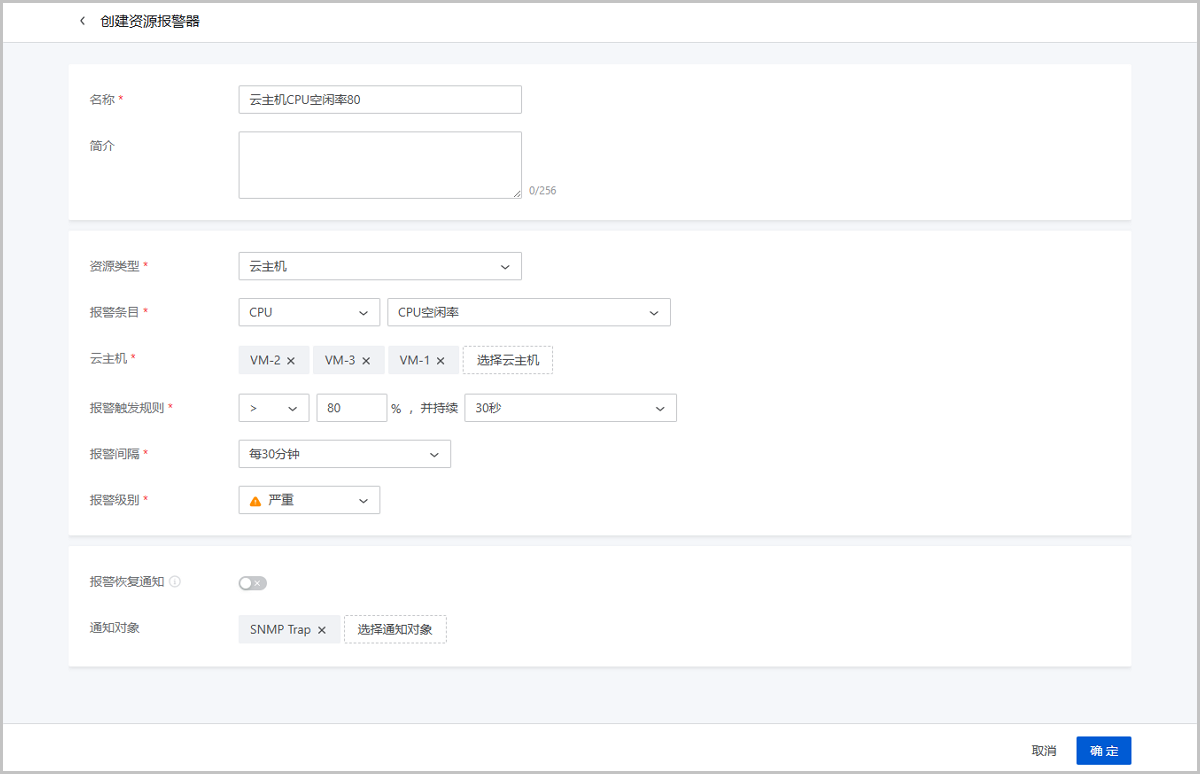Click the 选择通知对象 button
This screenshot has height=774, width=1200.
click(x=395, y=629)
